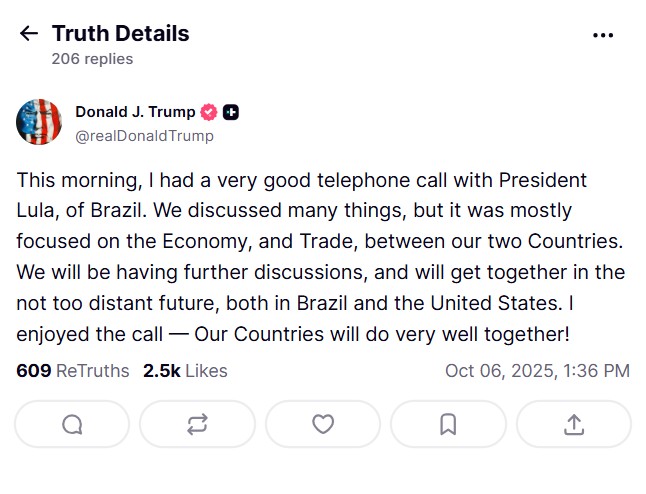Click the red verified badge
This screenshot has height=494, width=646.
coord(209,112)
